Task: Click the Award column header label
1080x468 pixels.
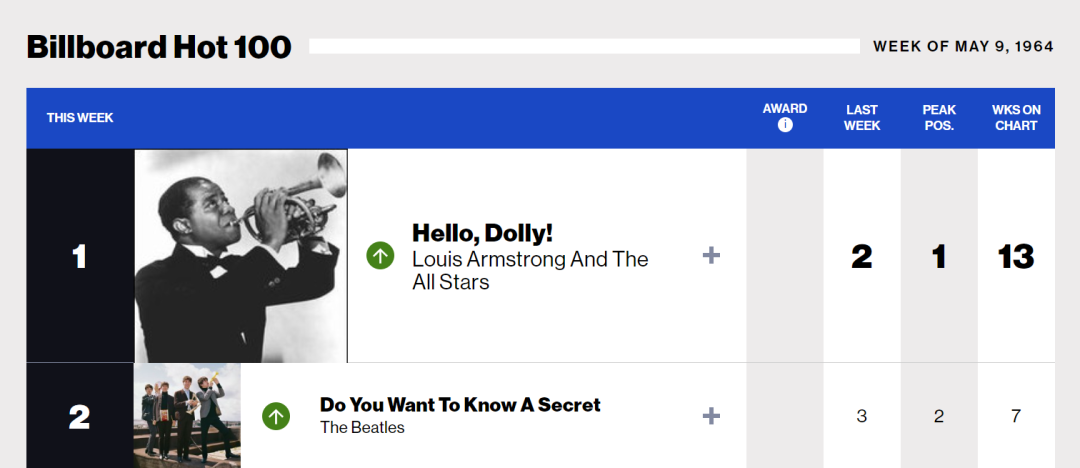Action: pyautogui.click(x=785, y=108)
